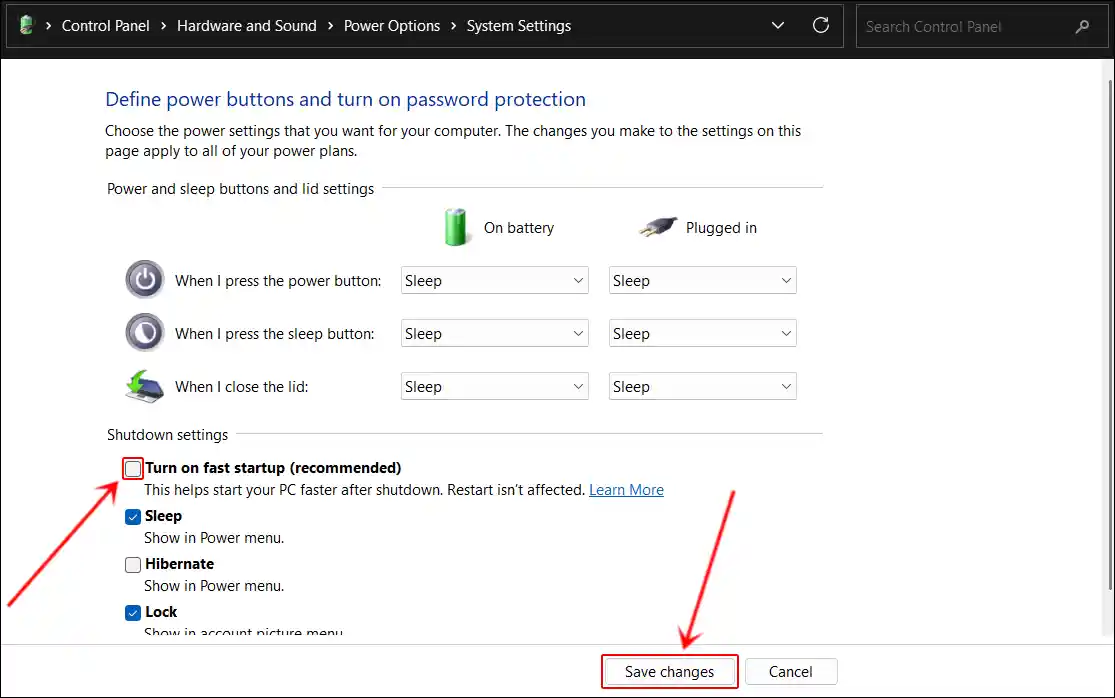Click the Cancel button
The image size is (1115, 698).
click(x=791, y=672)
